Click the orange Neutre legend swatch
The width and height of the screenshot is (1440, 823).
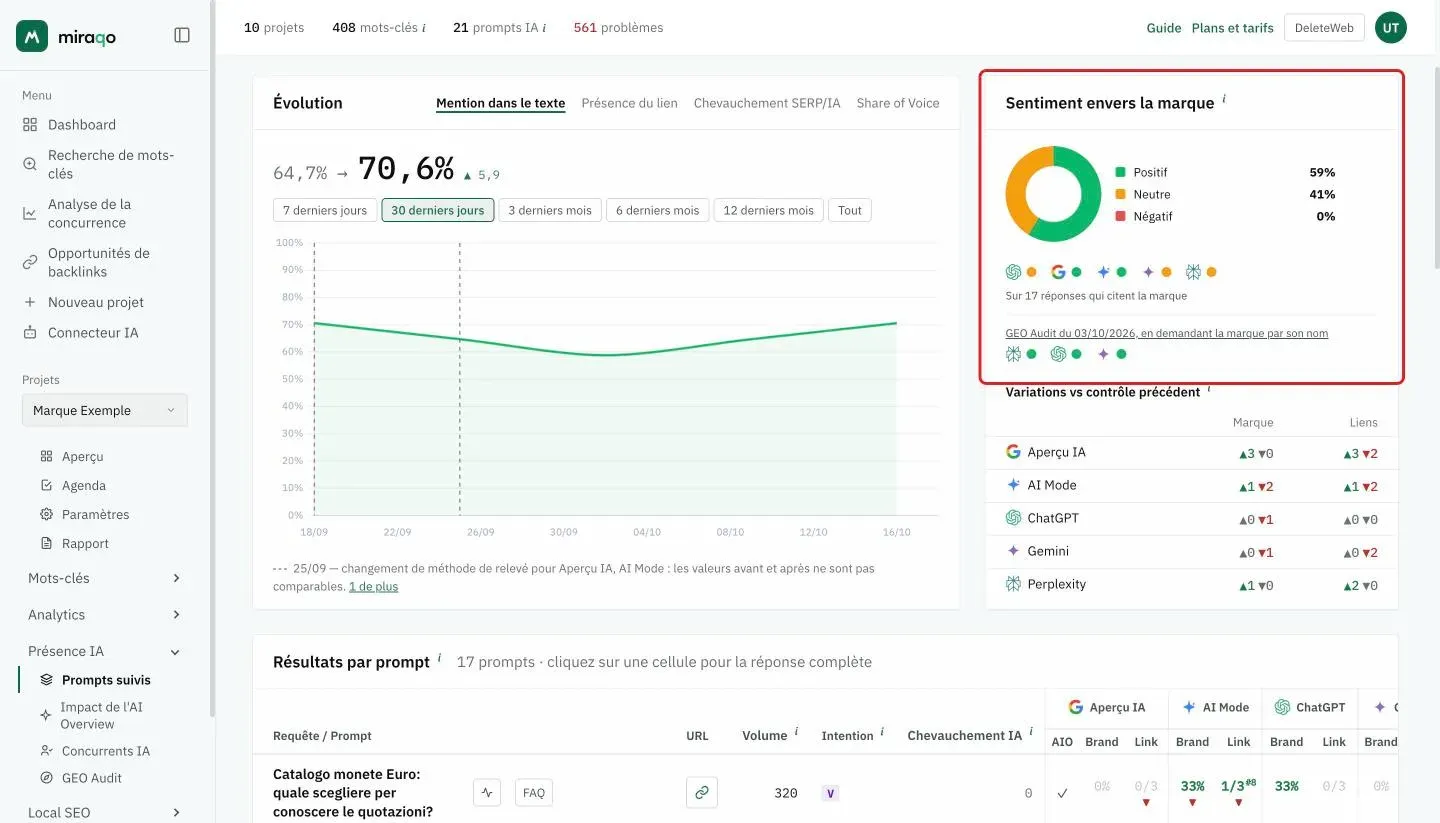[x=1121, y=194]
